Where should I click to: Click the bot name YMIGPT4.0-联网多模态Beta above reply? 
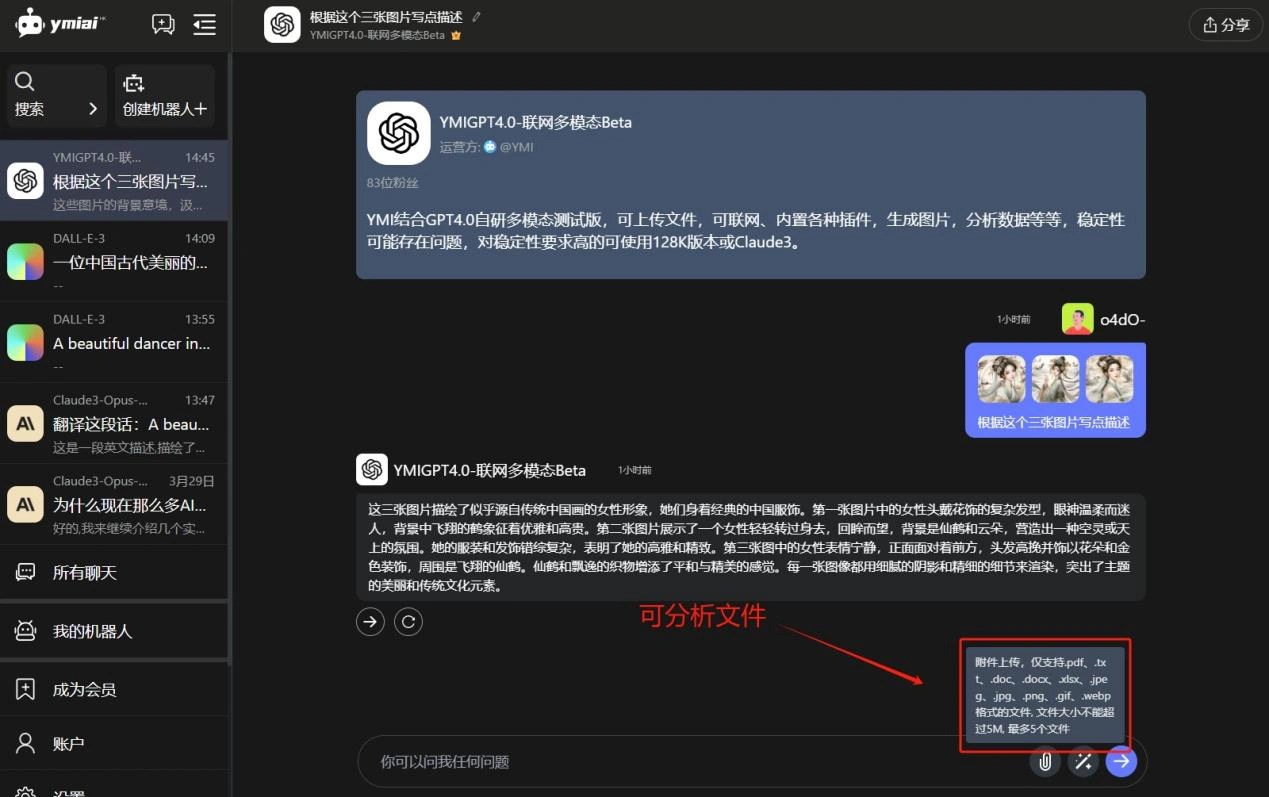(490, 470)
